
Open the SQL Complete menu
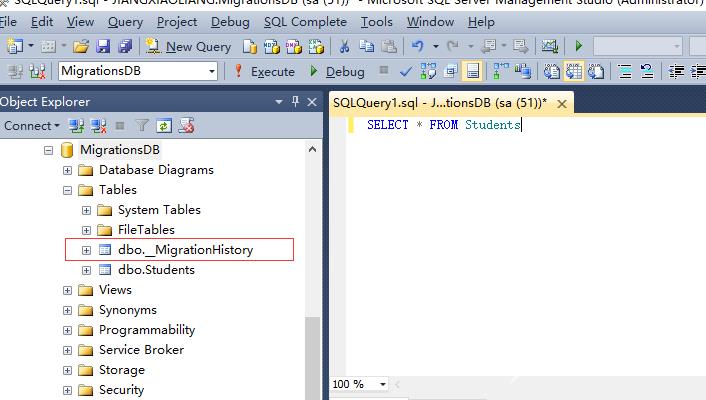(305, 22)
